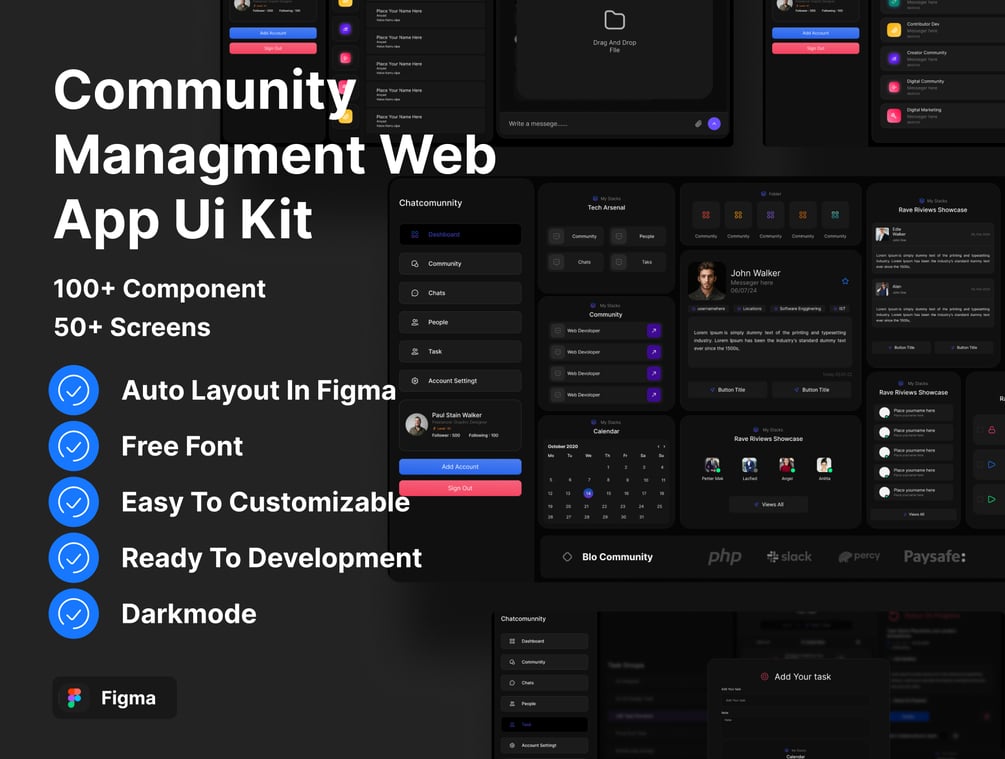Open Account Settingt in the main sidebar

(460, 381)
